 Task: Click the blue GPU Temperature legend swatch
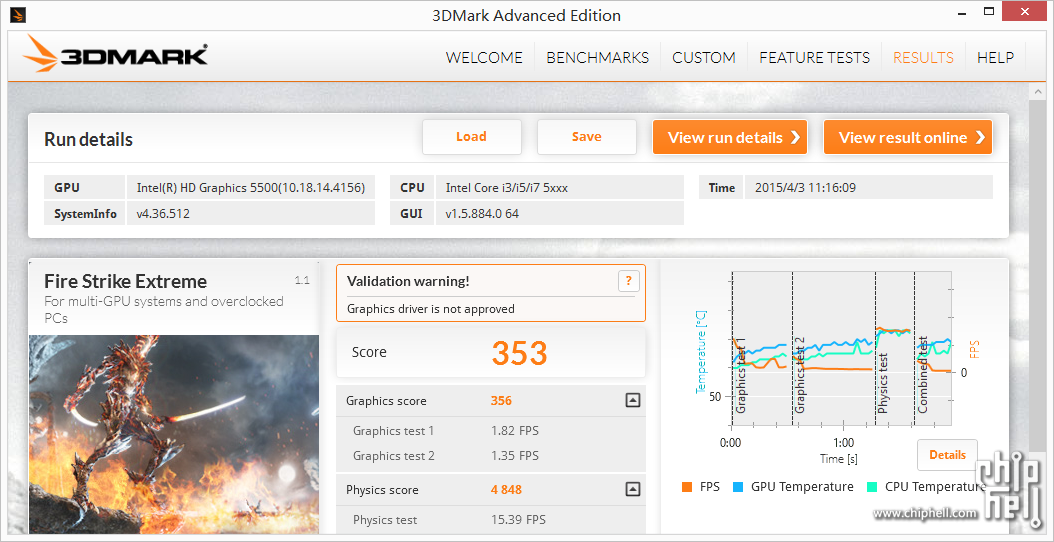tap(737, 487)
